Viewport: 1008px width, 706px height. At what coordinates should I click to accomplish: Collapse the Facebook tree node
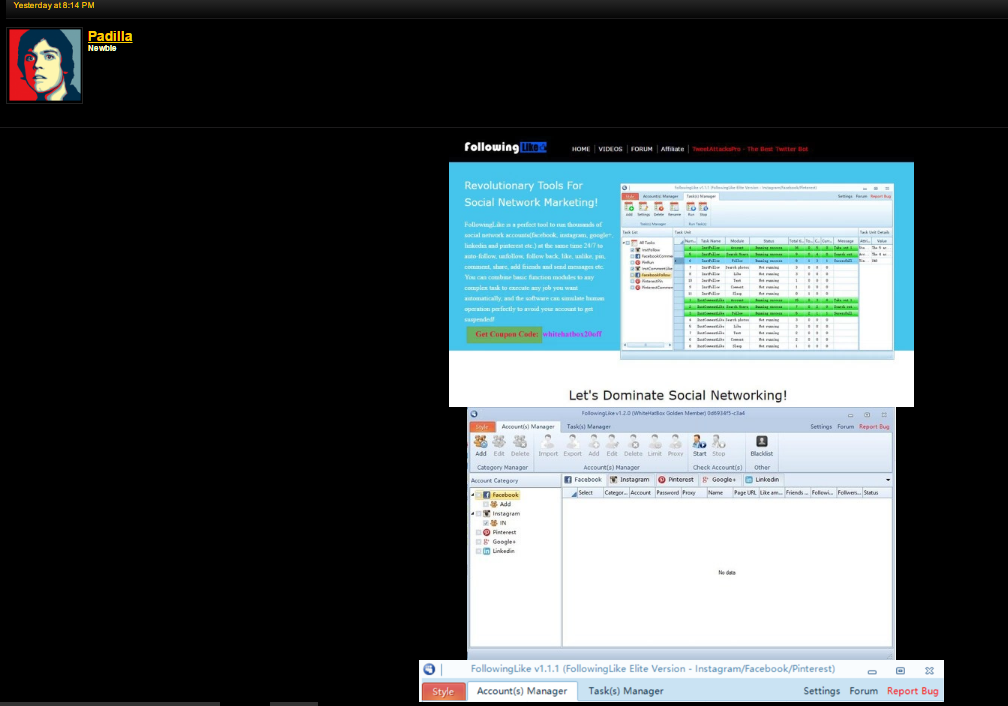click(x=472, y=495)
